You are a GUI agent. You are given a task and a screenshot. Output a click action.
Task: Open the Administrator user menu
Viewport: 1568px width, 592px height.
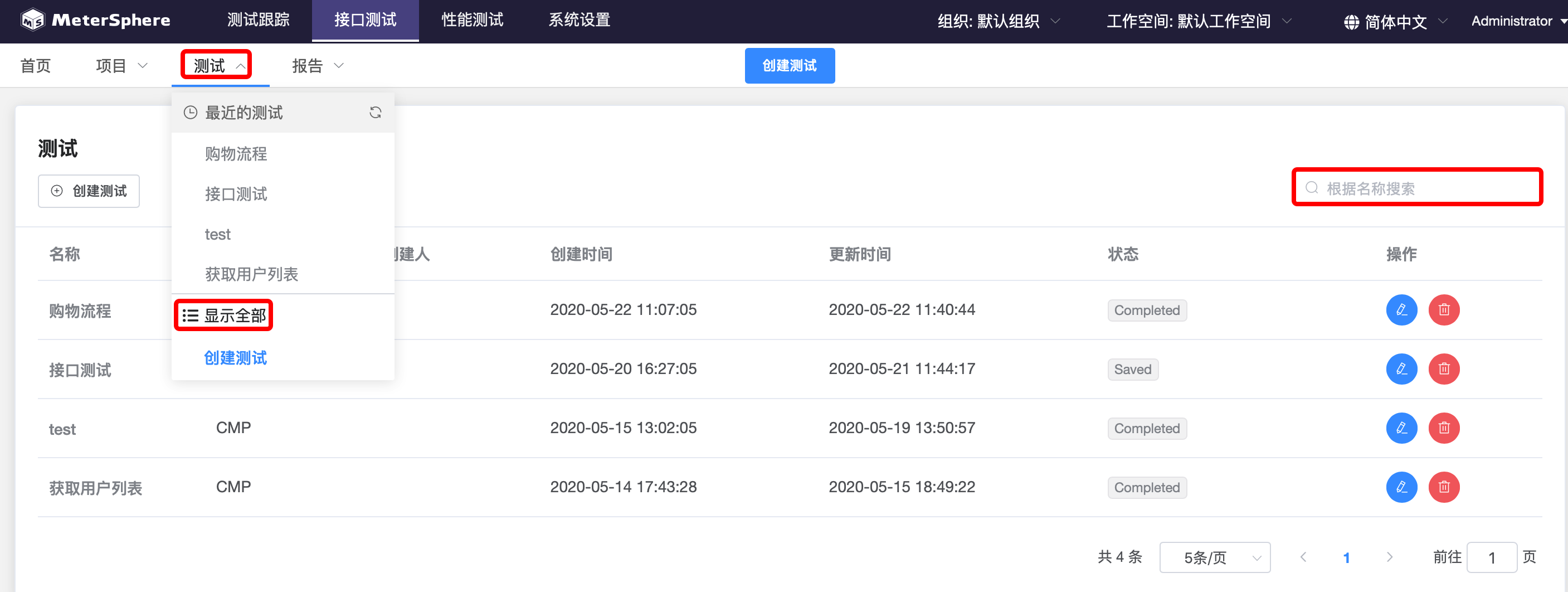click(x=1519, y=21)
